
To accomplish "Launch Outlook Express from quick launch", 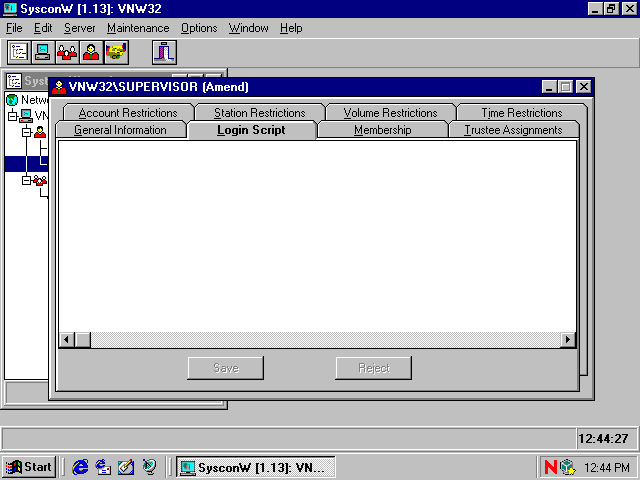I will click(x=103, y=467).
